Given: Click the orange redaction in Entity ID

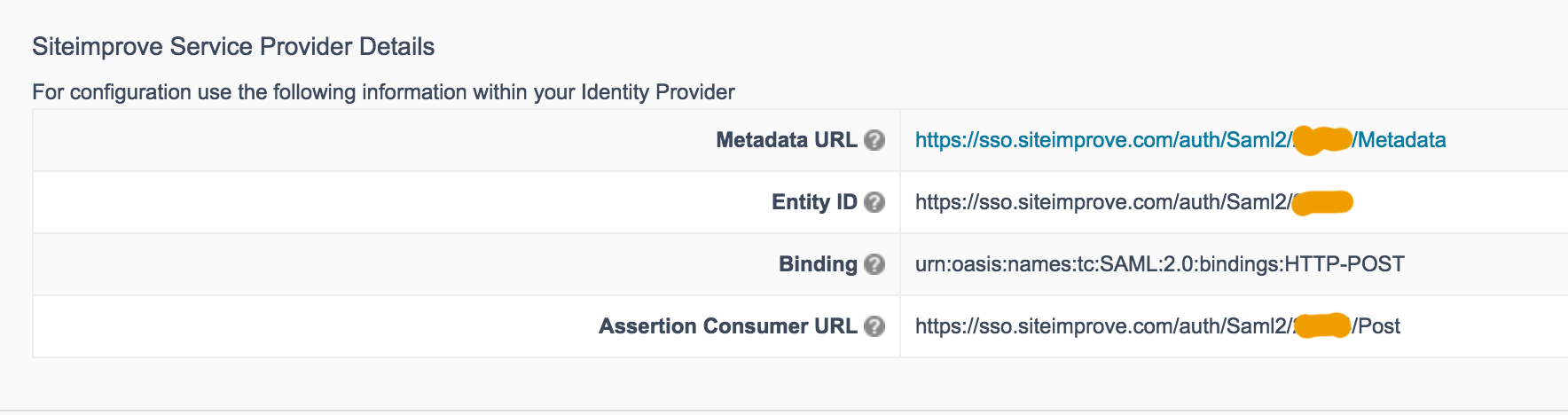Looking at the screenshot, I should [x=1322, y=203].
